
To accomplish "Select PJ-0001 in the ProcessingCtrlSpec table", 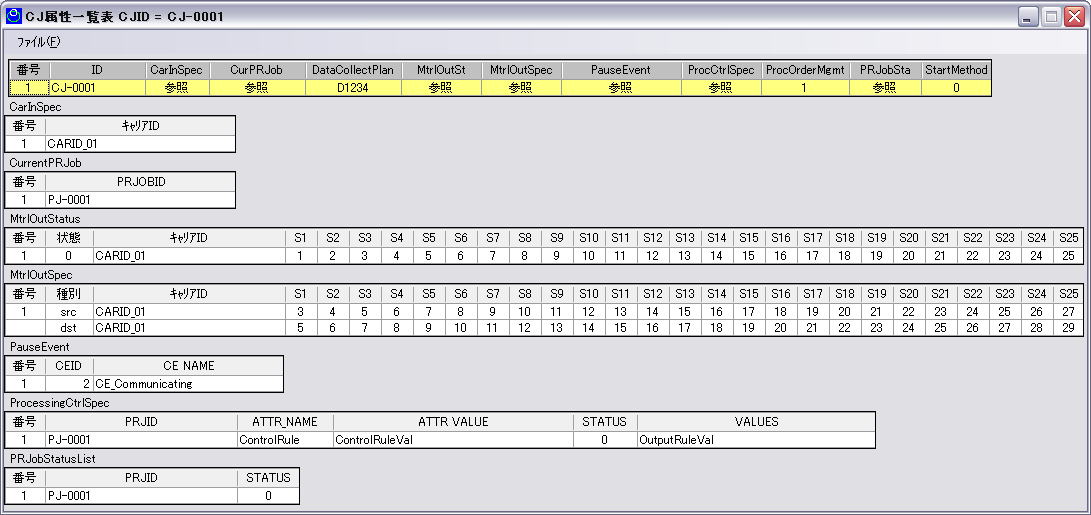I will pyautogui.click(x=141, y=439).
